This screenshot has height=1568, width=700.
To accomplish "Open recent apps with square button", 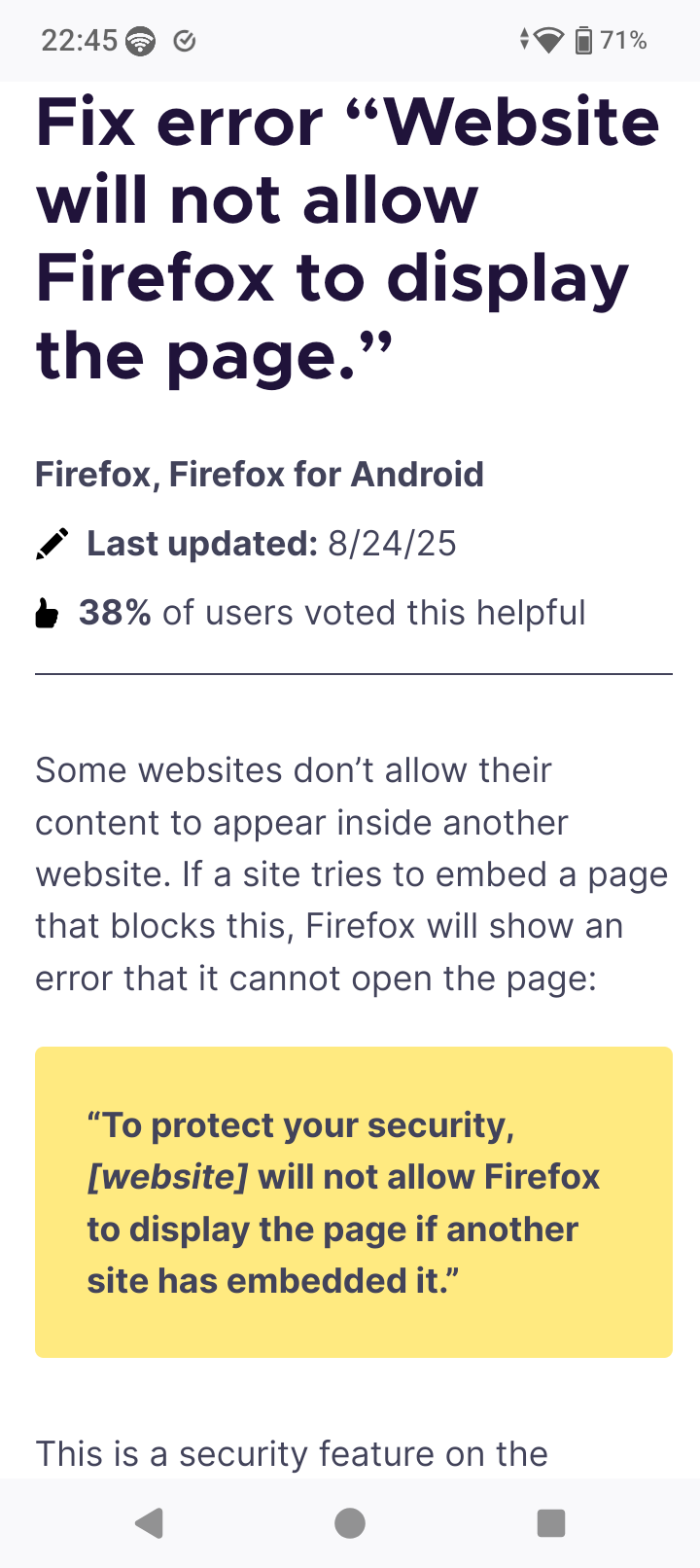I will point(551,1522).
